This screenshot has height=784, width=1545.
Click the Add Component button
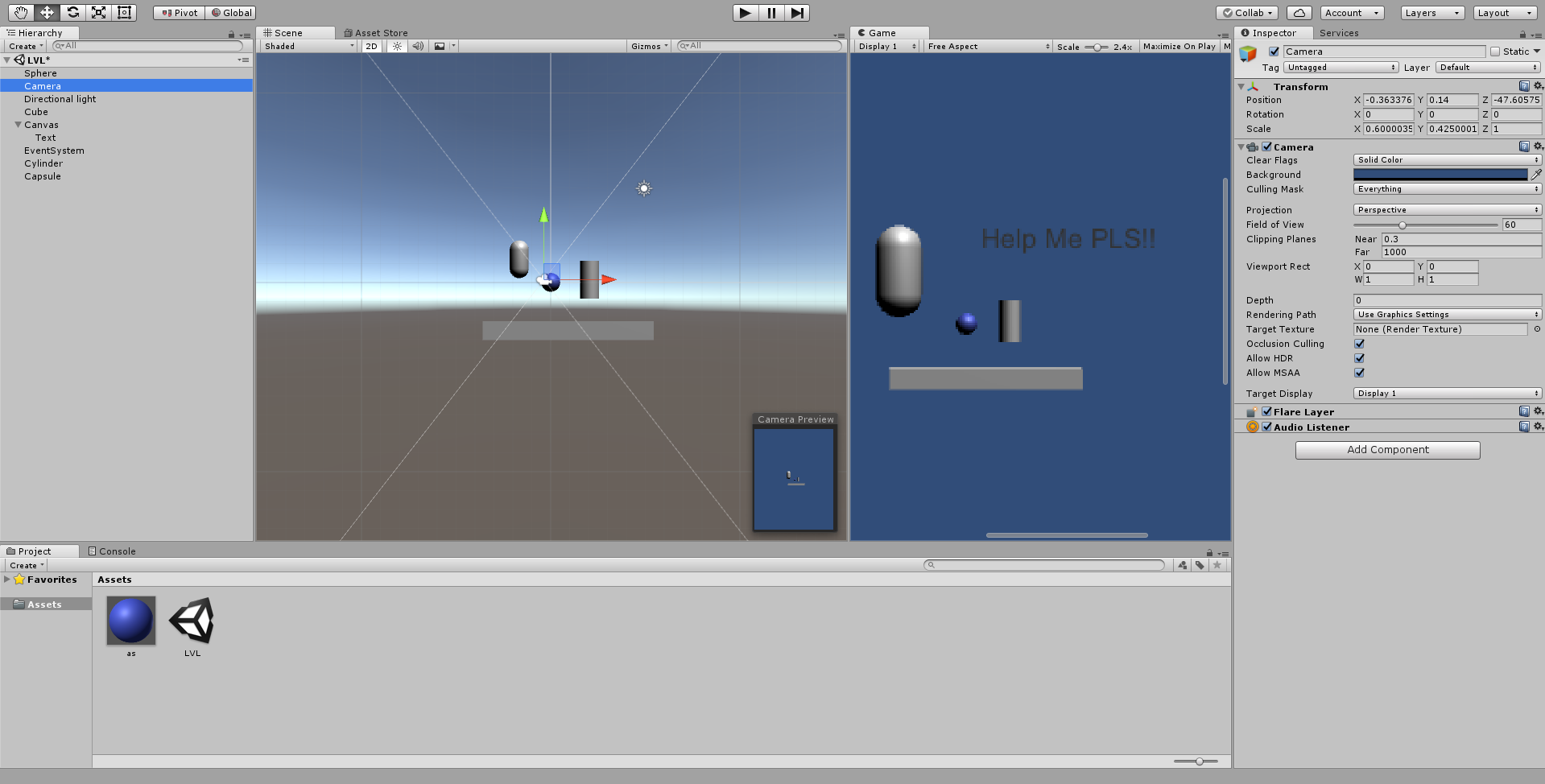[x=1386, y=449]
